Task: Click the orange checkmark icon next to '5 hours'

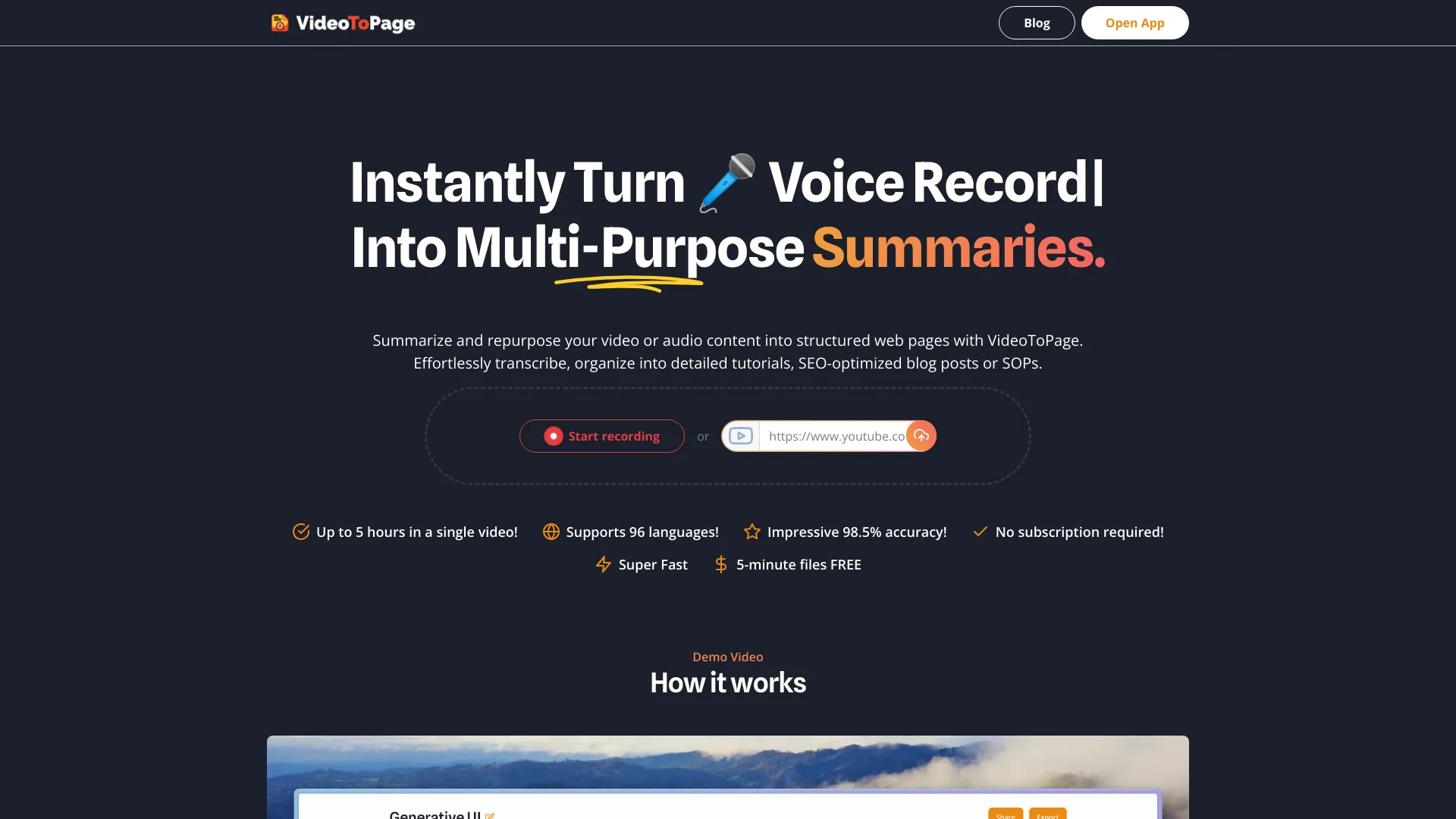Action: pos(300,531)
